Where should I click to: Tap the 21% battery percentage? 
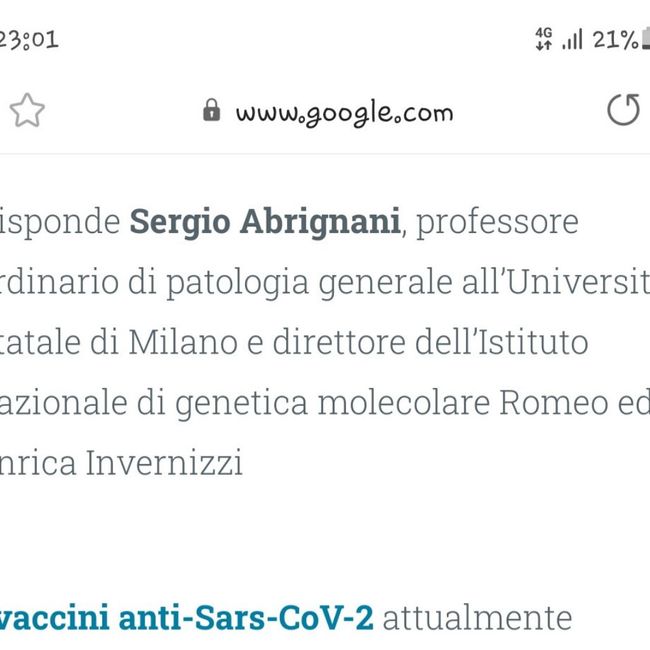[614, 39]
